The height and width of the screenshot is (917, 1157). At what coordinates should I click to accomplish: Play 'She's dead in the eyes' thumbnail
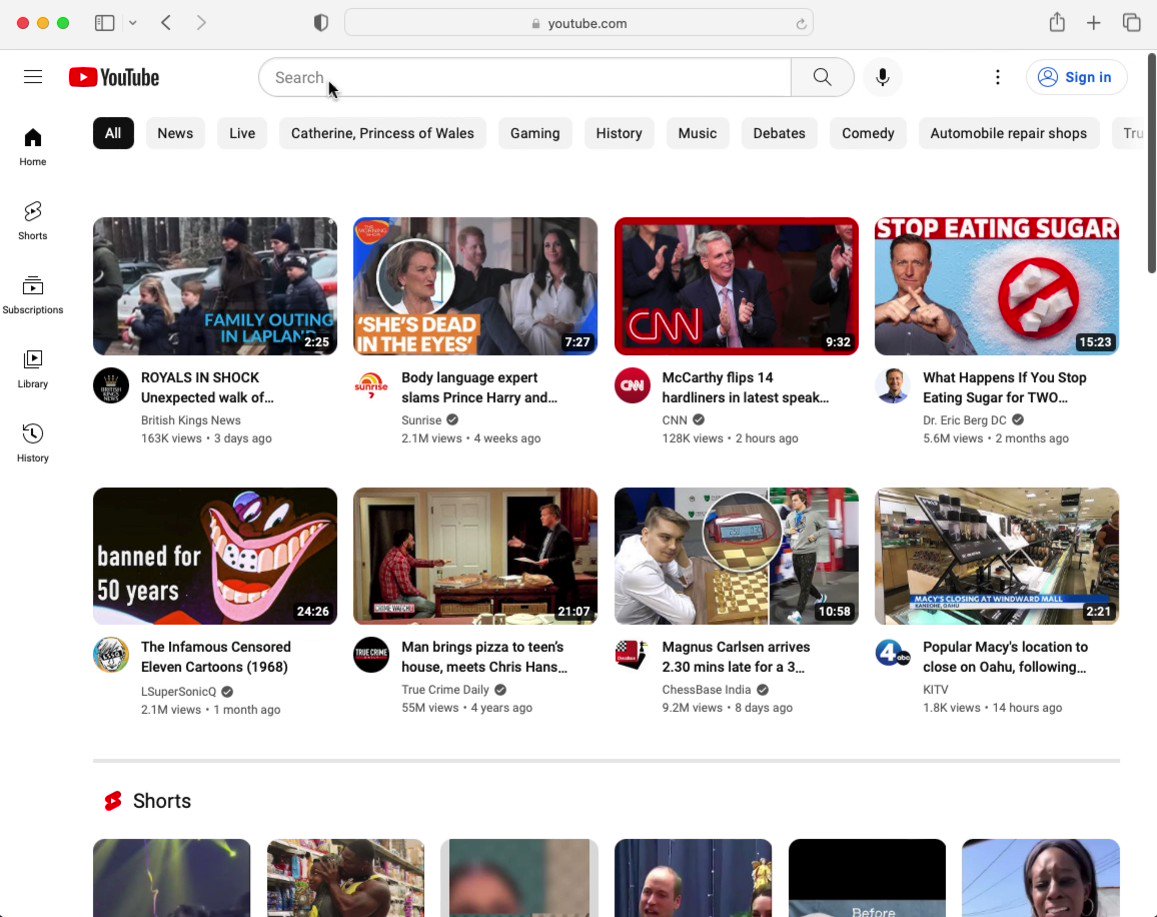tap(475, 286)
